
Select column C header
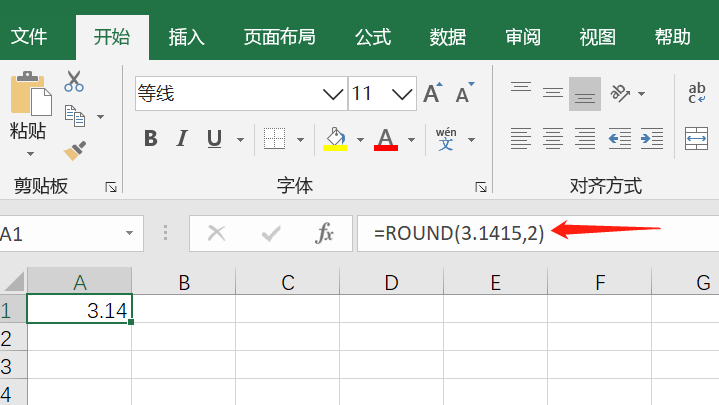(x=288, y=281)
